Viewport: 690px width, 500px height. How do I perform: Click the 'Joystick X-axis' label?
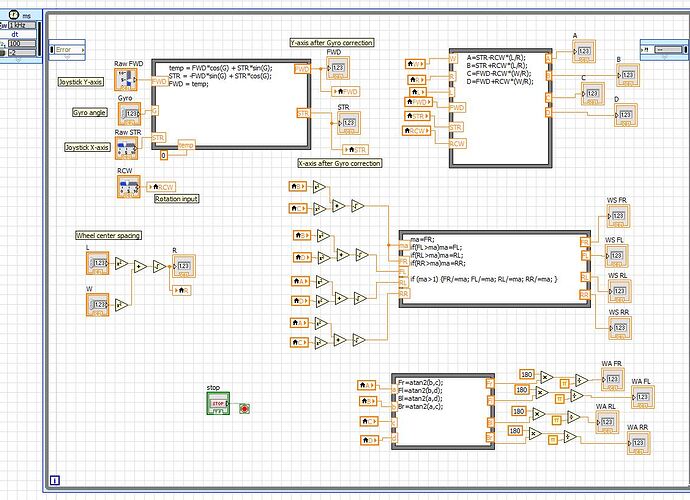(x=87, y=147)
